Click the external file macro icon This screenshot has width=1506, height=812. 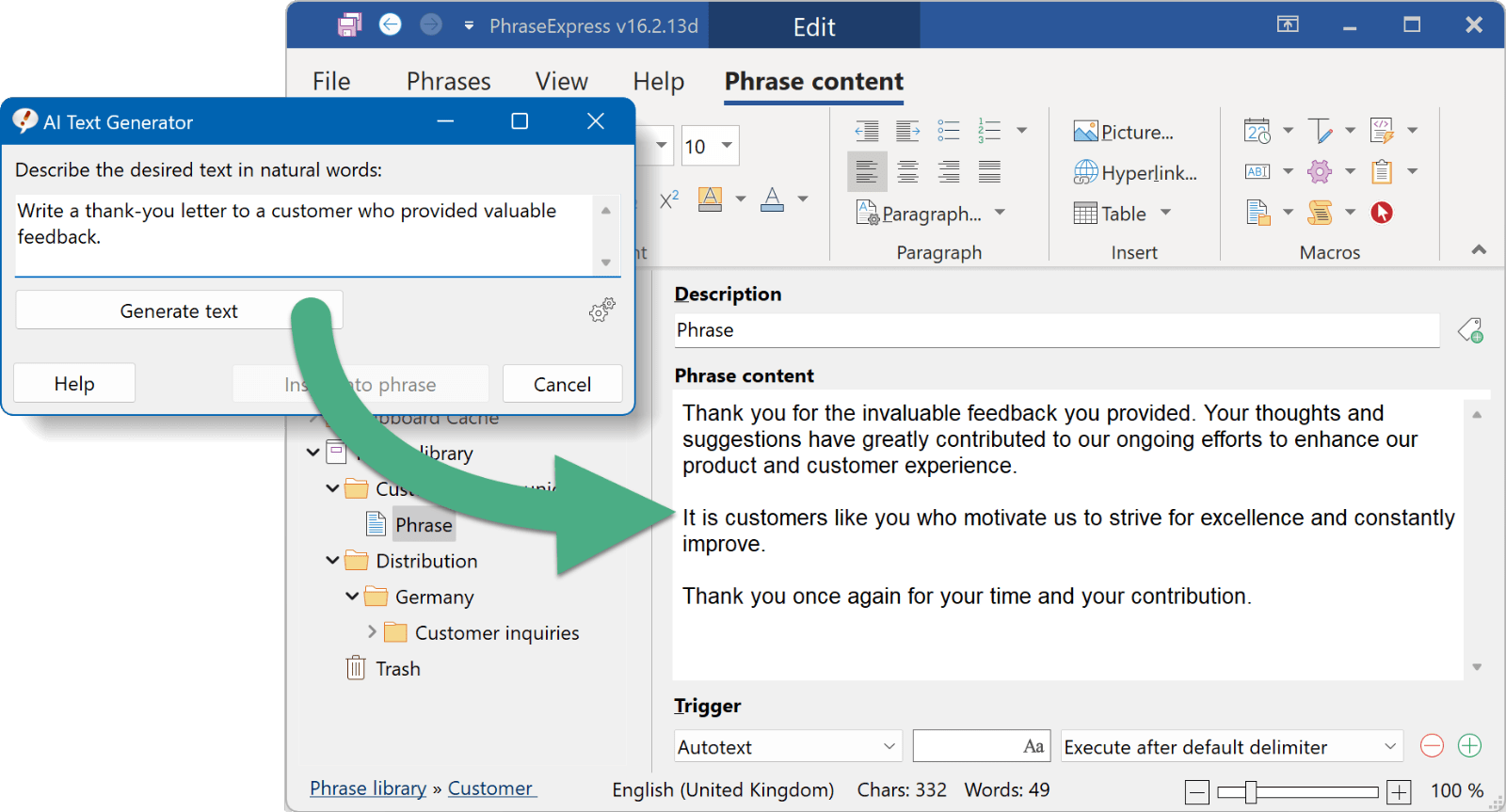(1258, 213)
